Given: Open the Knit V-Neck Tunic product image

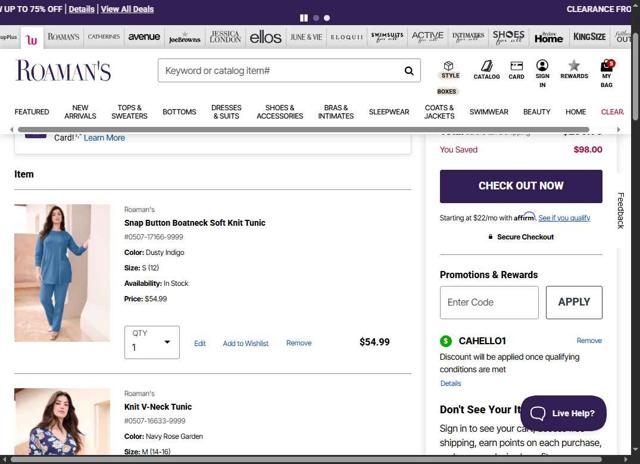Looking at the screenshot, I should coord(62,422).
